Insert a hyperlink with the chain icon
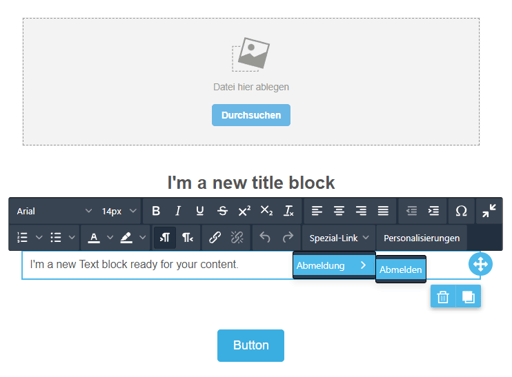 tap(215, 238)
